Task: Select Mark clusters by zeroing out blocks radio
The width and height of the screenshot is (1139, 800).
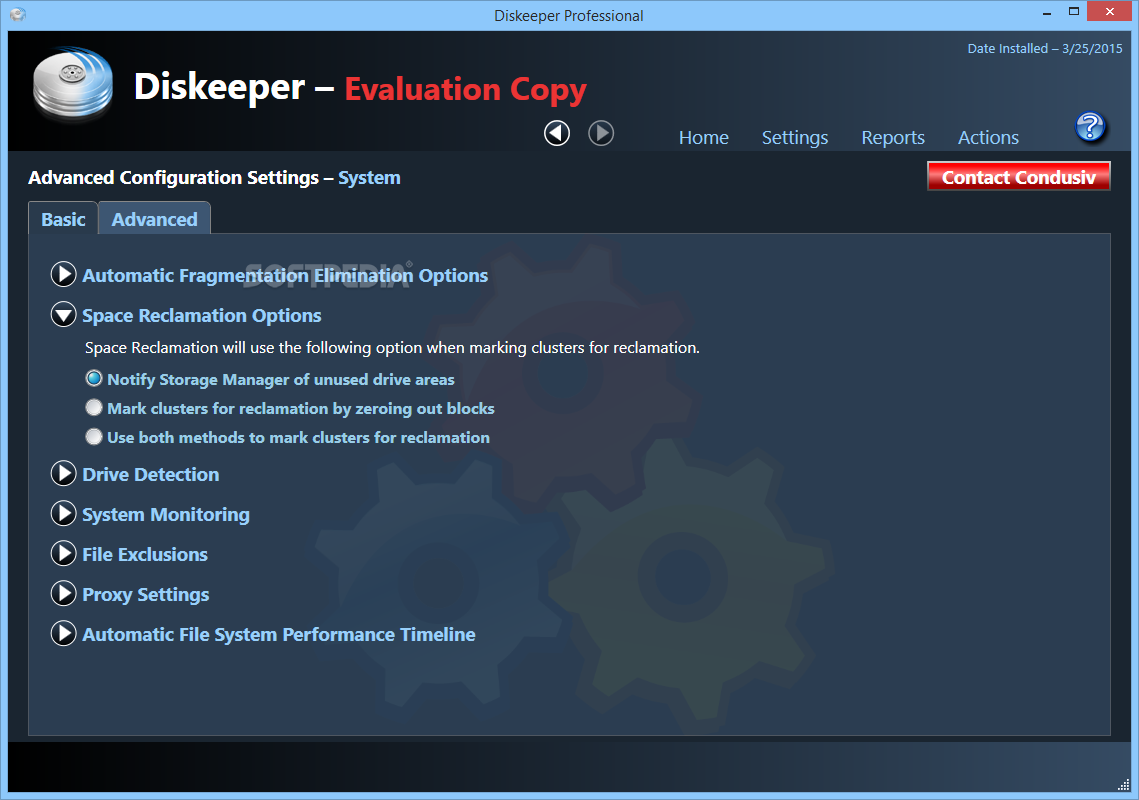Action: click(94, 408)
